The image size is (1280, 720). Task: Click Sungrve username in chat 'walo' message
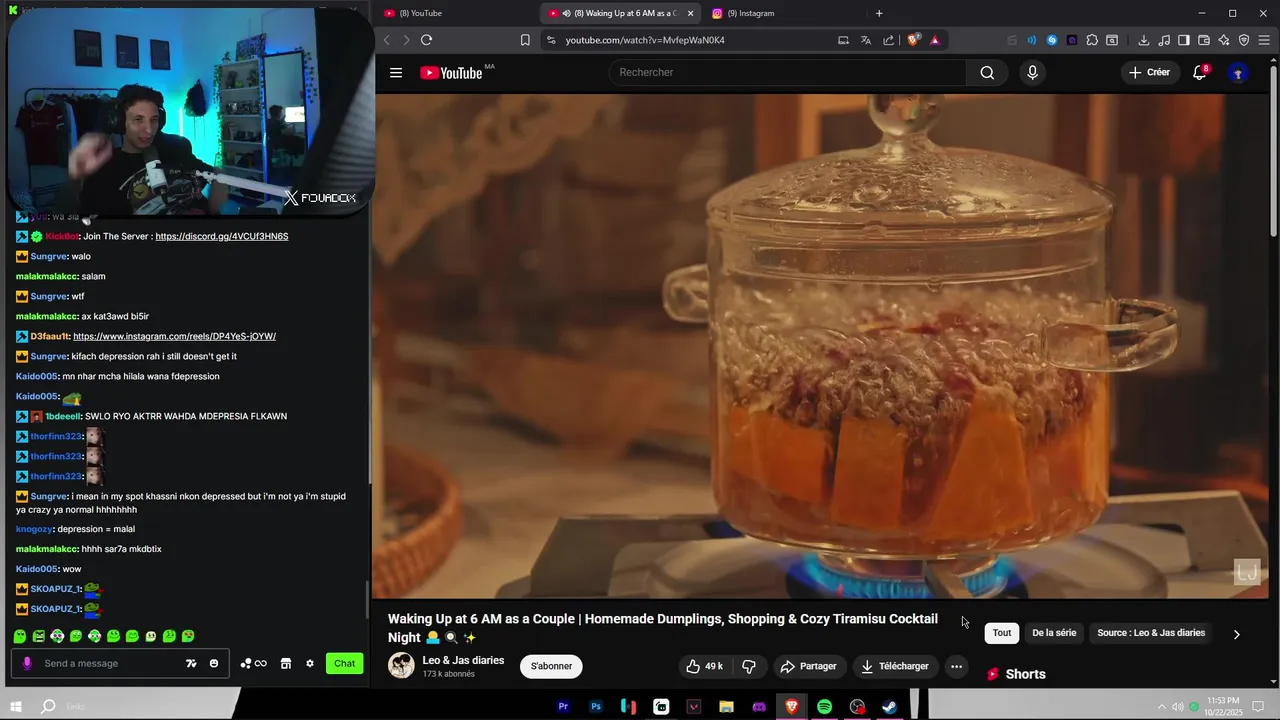pyautogui.click(x=49, y=256)
